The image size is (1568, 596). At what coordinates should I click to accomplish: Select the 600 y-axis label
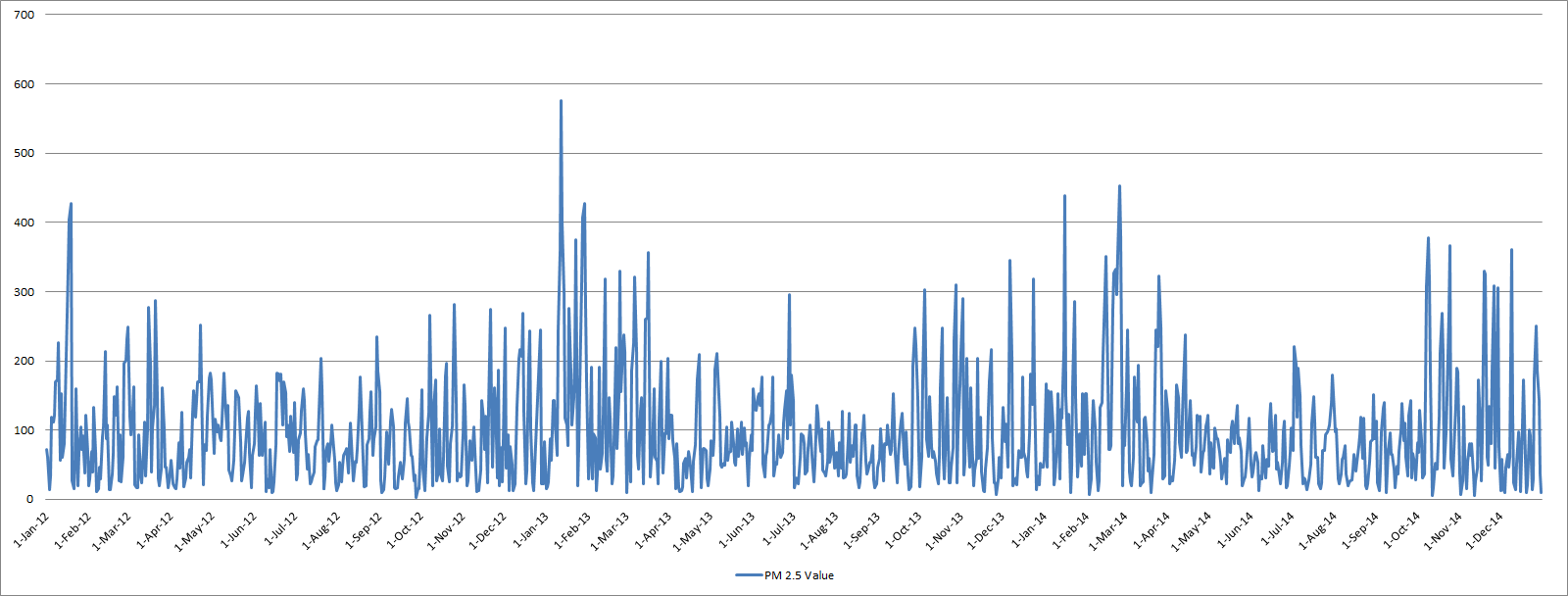pos(24,84)
